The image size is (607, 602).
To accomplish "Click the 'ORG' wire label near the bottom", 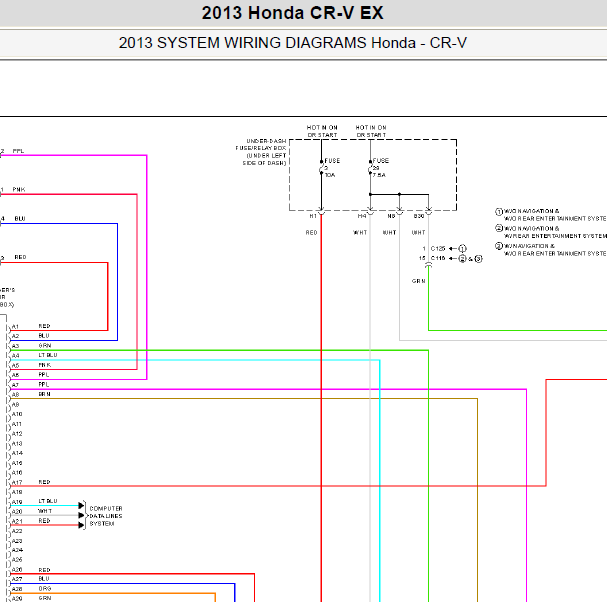I will (x=45, y=588).
